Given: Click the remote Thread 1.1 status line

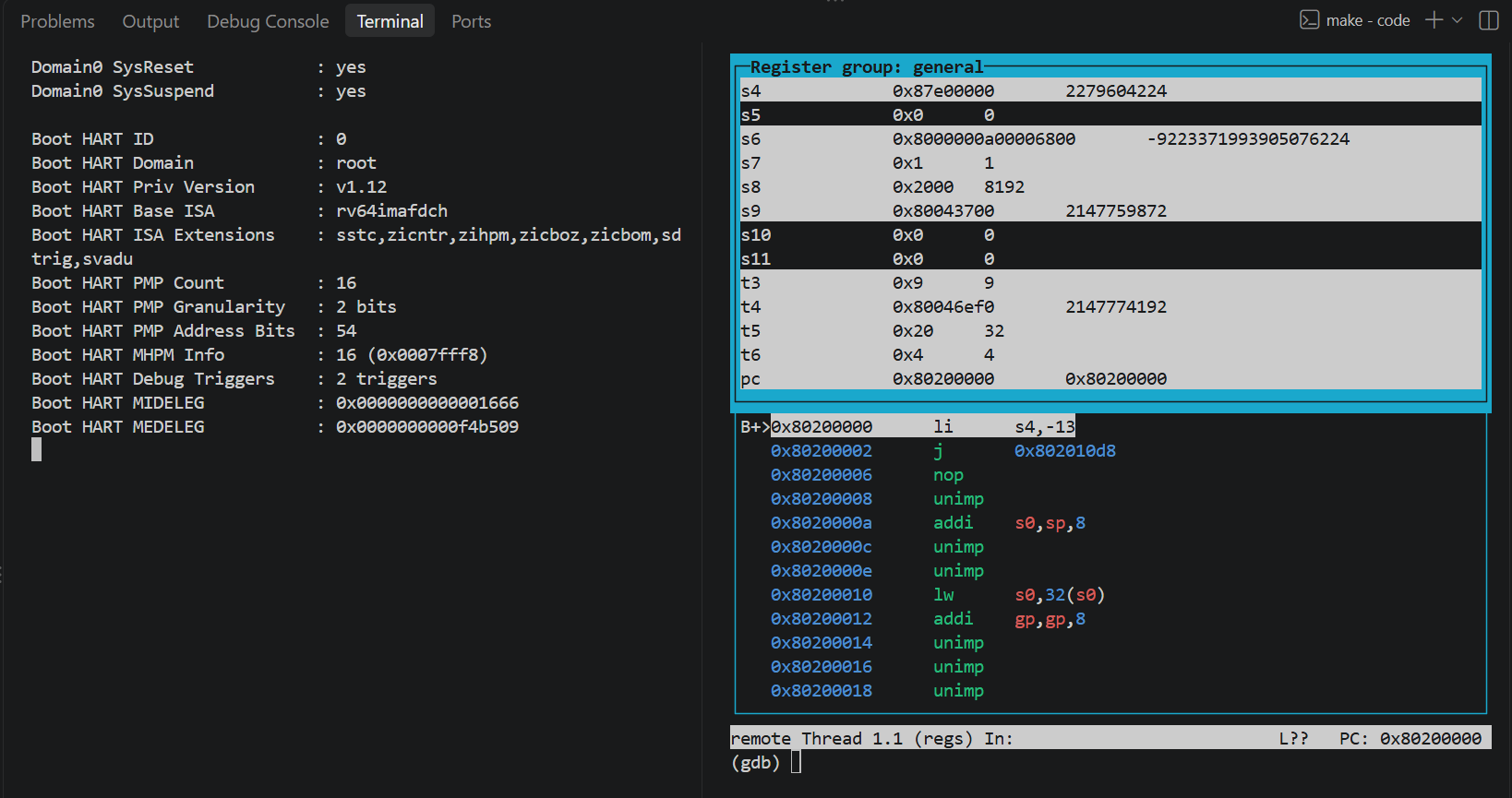Looking at the screenshot, I should pyautogui.click(x=1110, y=738).
